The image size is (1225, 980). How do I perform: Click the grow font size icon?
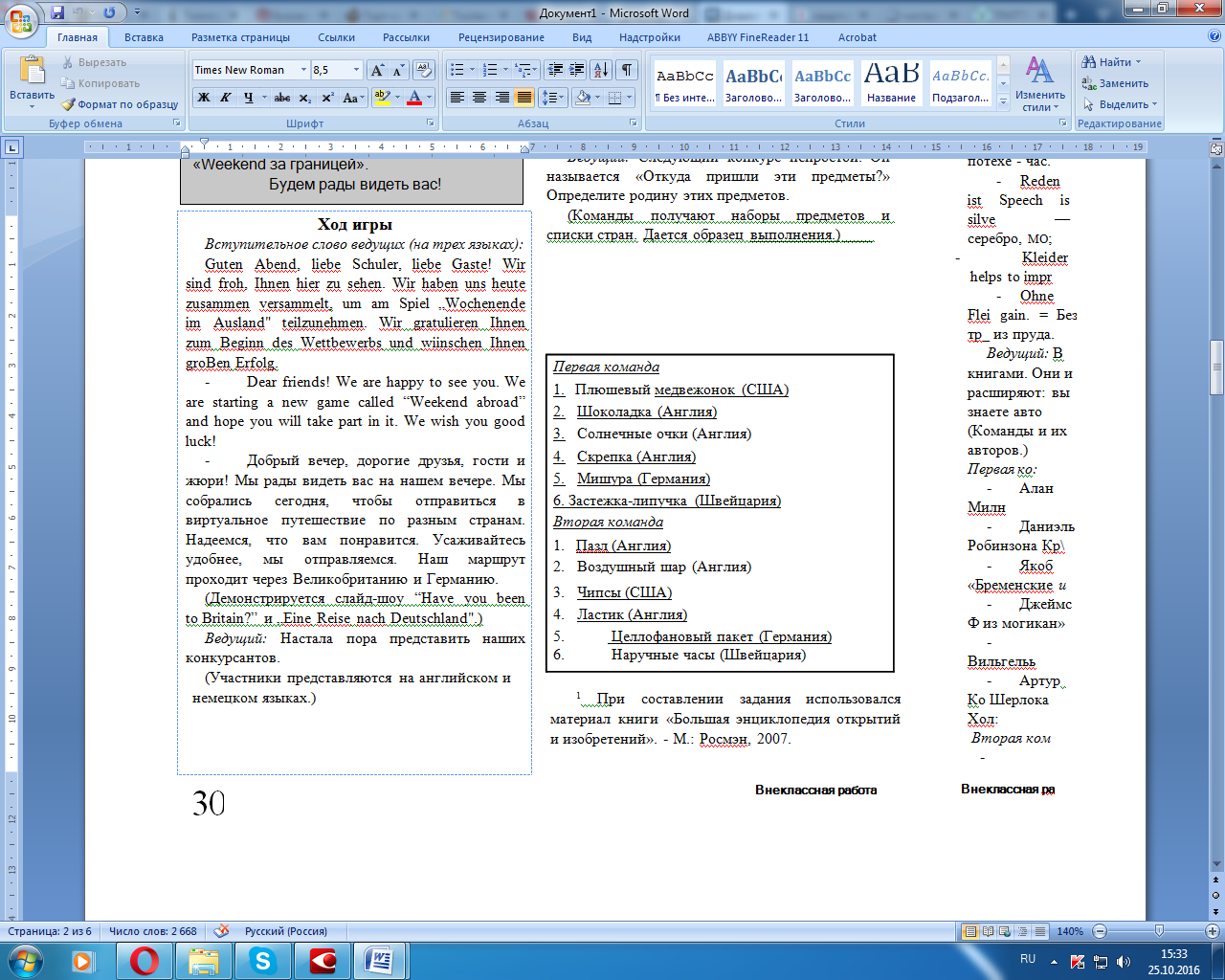(x=378, y=70)
